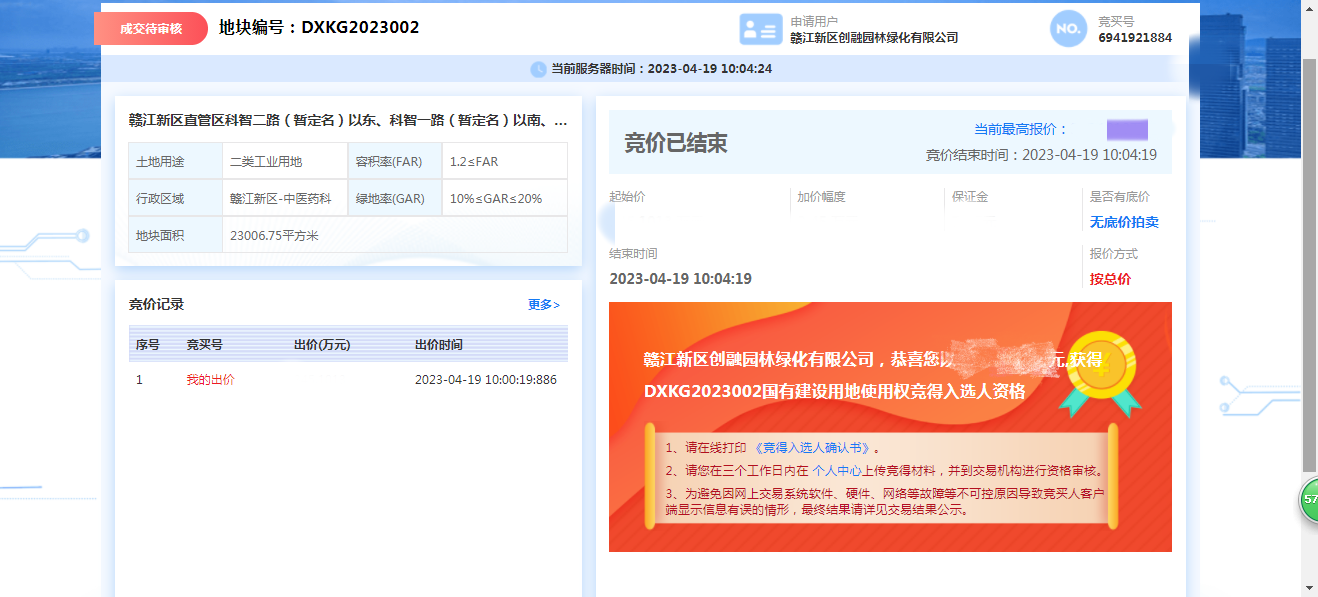
Task: Click the 起始价 label
Action: [x=627, y=197]
